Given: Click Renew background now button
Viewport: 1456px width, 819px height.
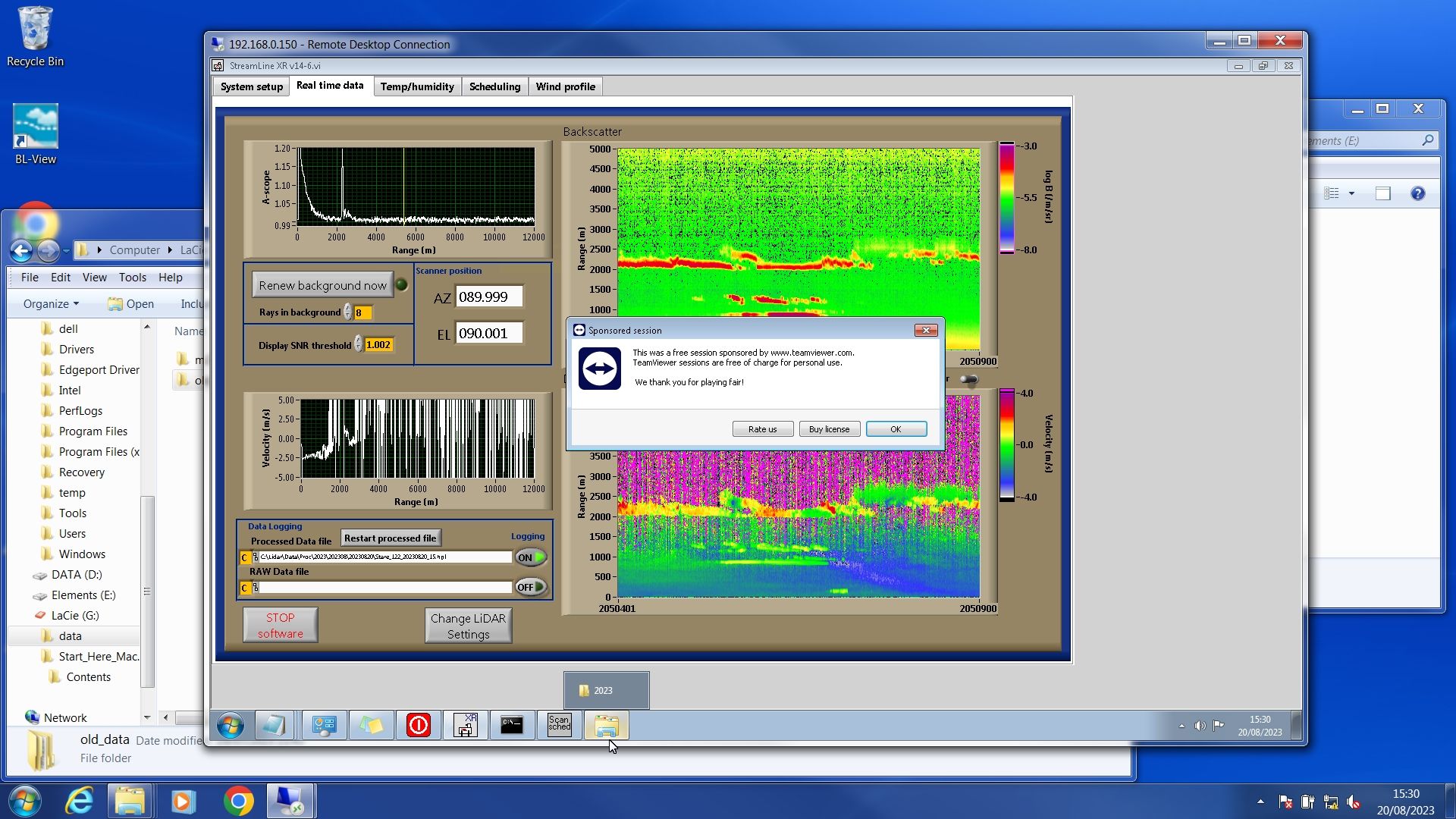Looking at the screenshot, I should tap(322, 285).
